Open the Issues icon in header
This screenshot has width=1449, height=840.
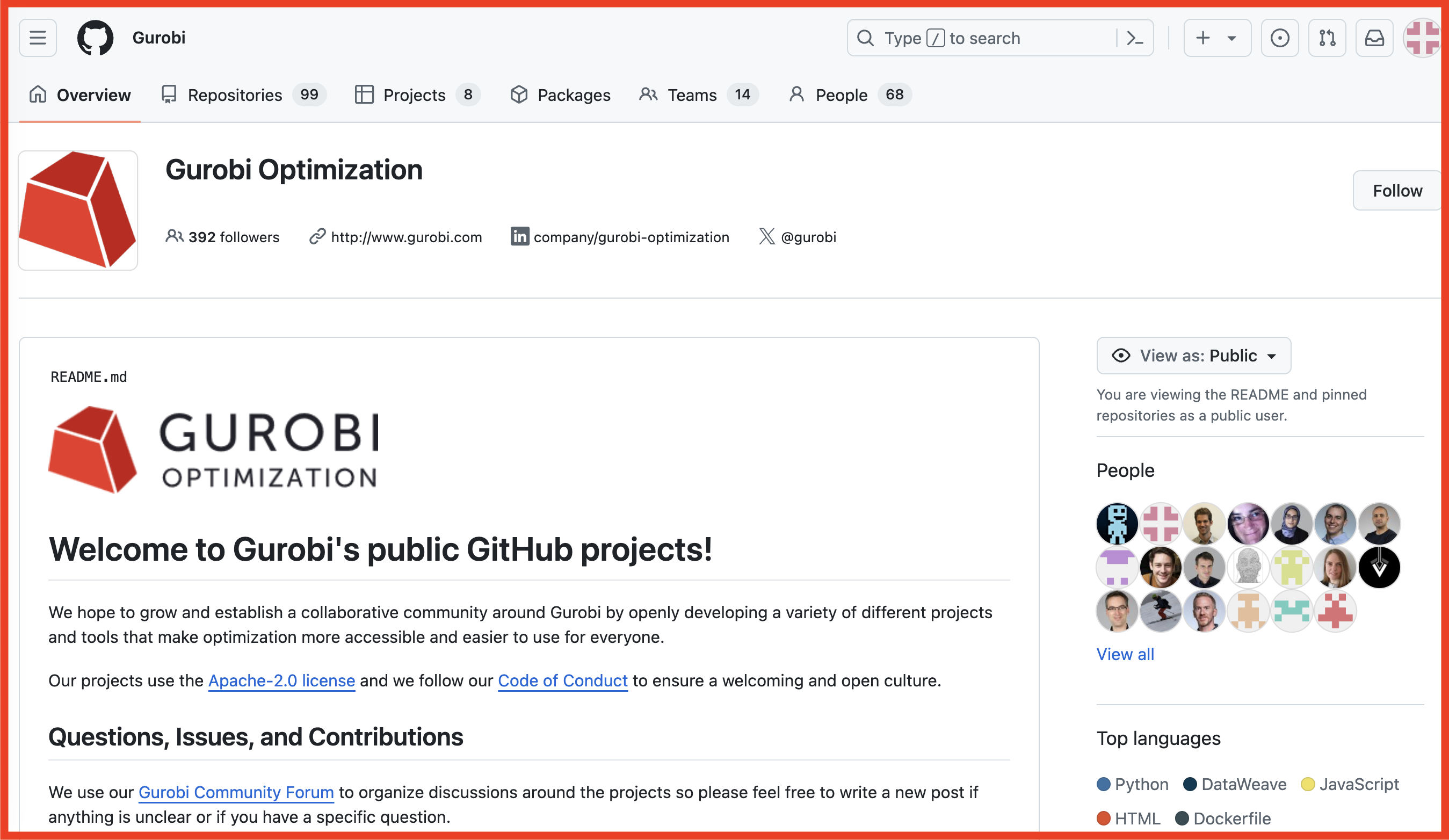pos(1279,38)
